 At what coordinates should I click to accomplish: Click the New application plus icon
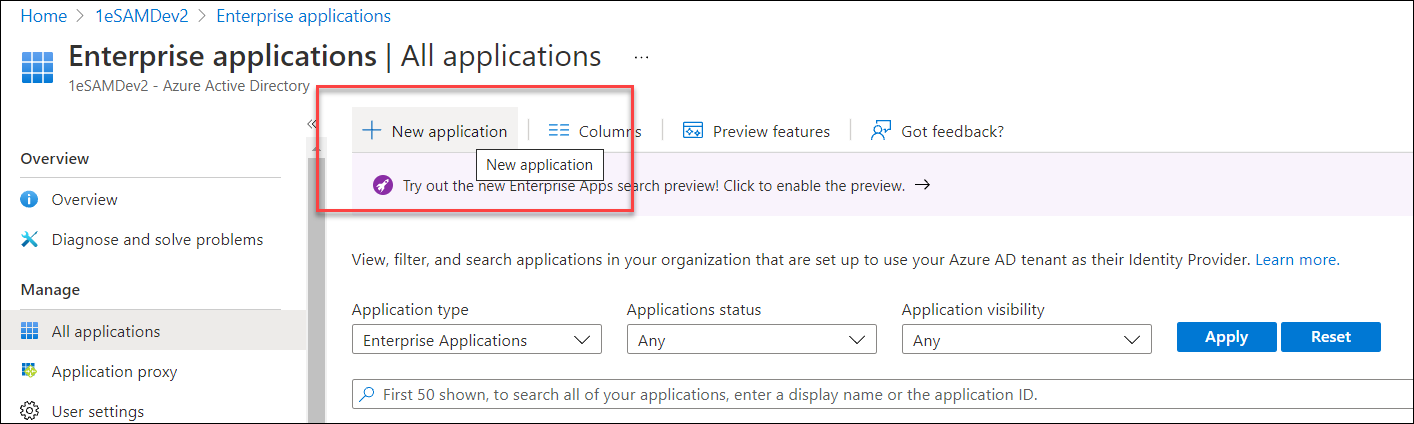pos(371,131)
